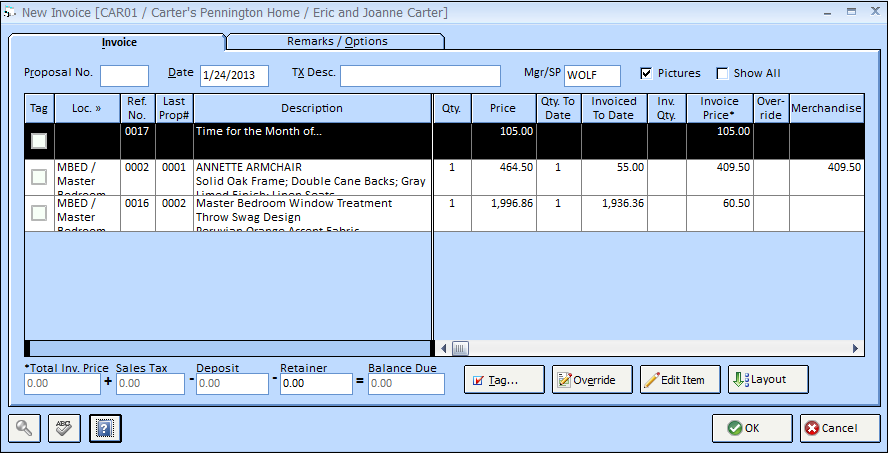Screen dimensions: 888x453
Task: Click the Qty. column header
Action: [452, 108]
